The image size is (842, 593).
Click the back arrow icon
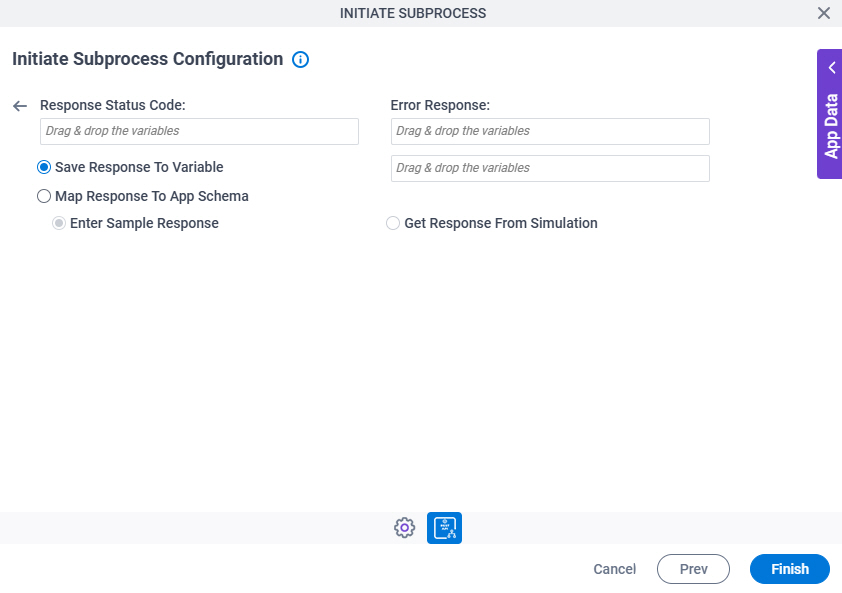click(20, 106)
